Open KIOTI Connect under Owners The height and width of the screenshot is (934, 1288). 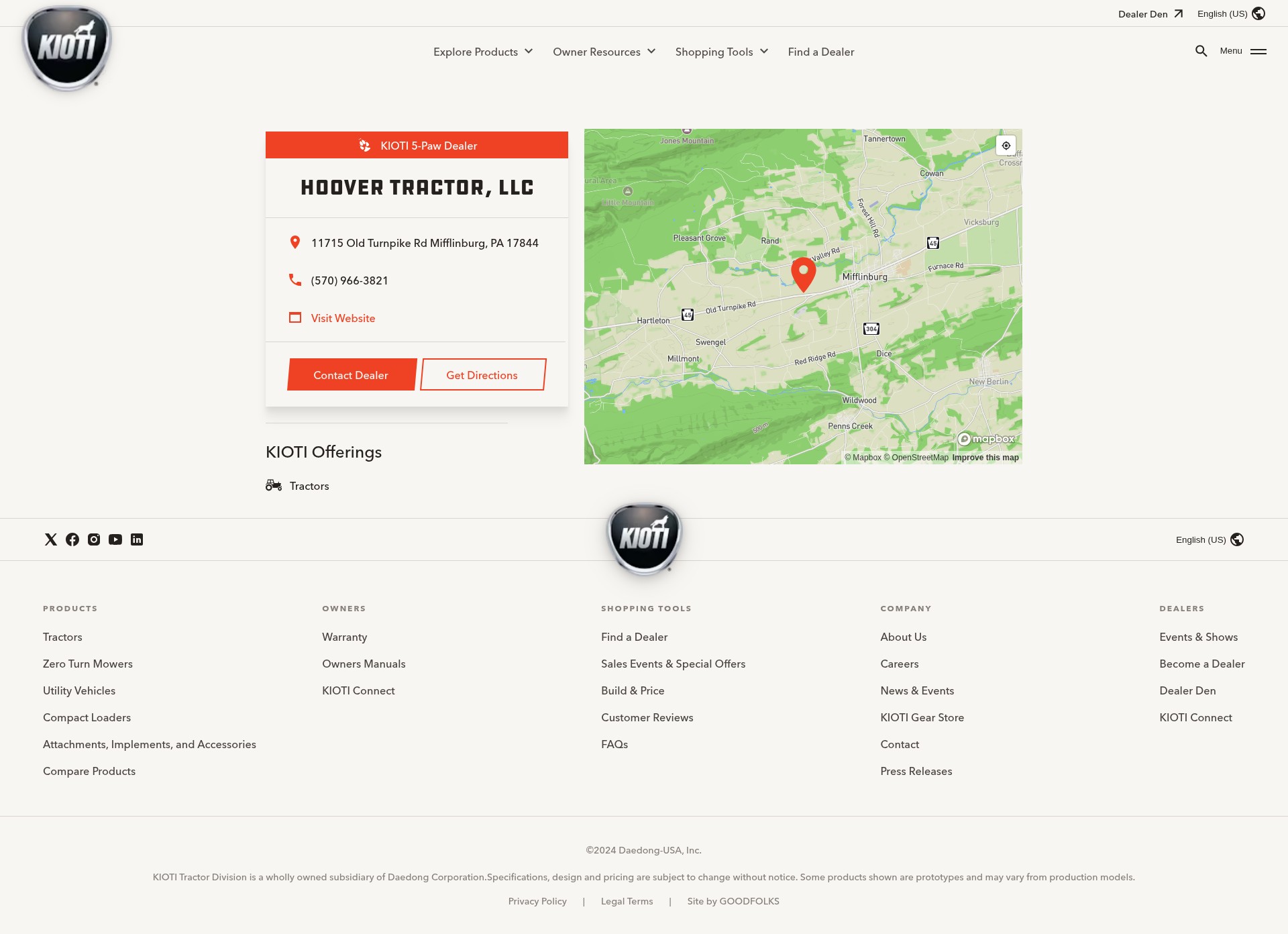click(x=358, y=690)
